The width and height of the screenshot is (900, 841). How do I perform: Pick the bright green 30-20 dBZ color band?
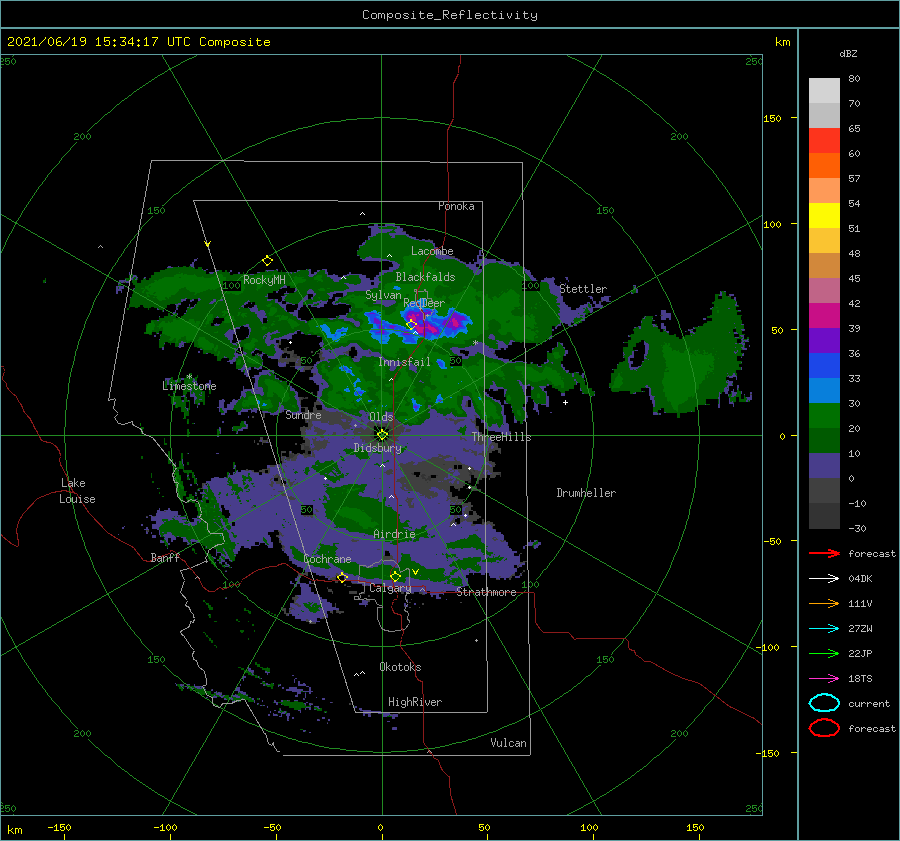click(824, 416)
